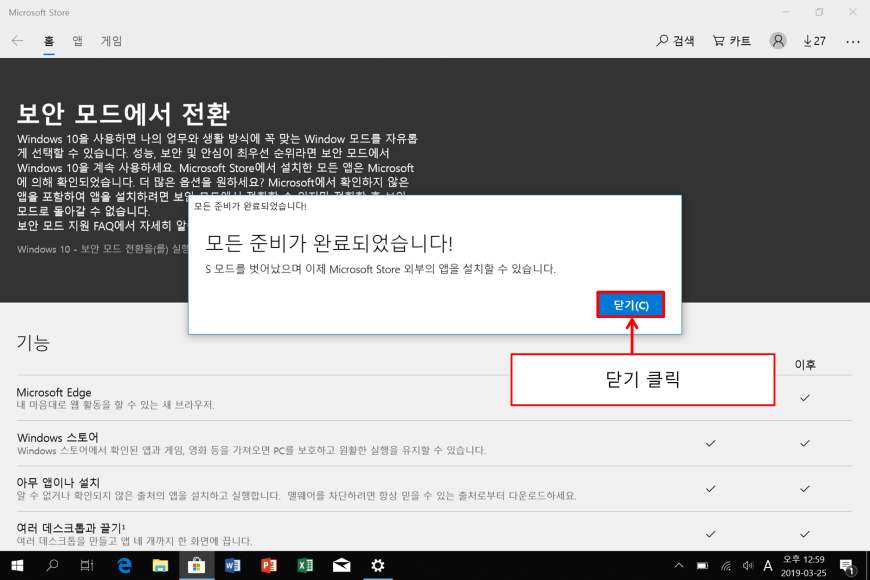Select the Windows 스토어 feature row
This screenshot has height=580, width=870.
tap(434, 443)
